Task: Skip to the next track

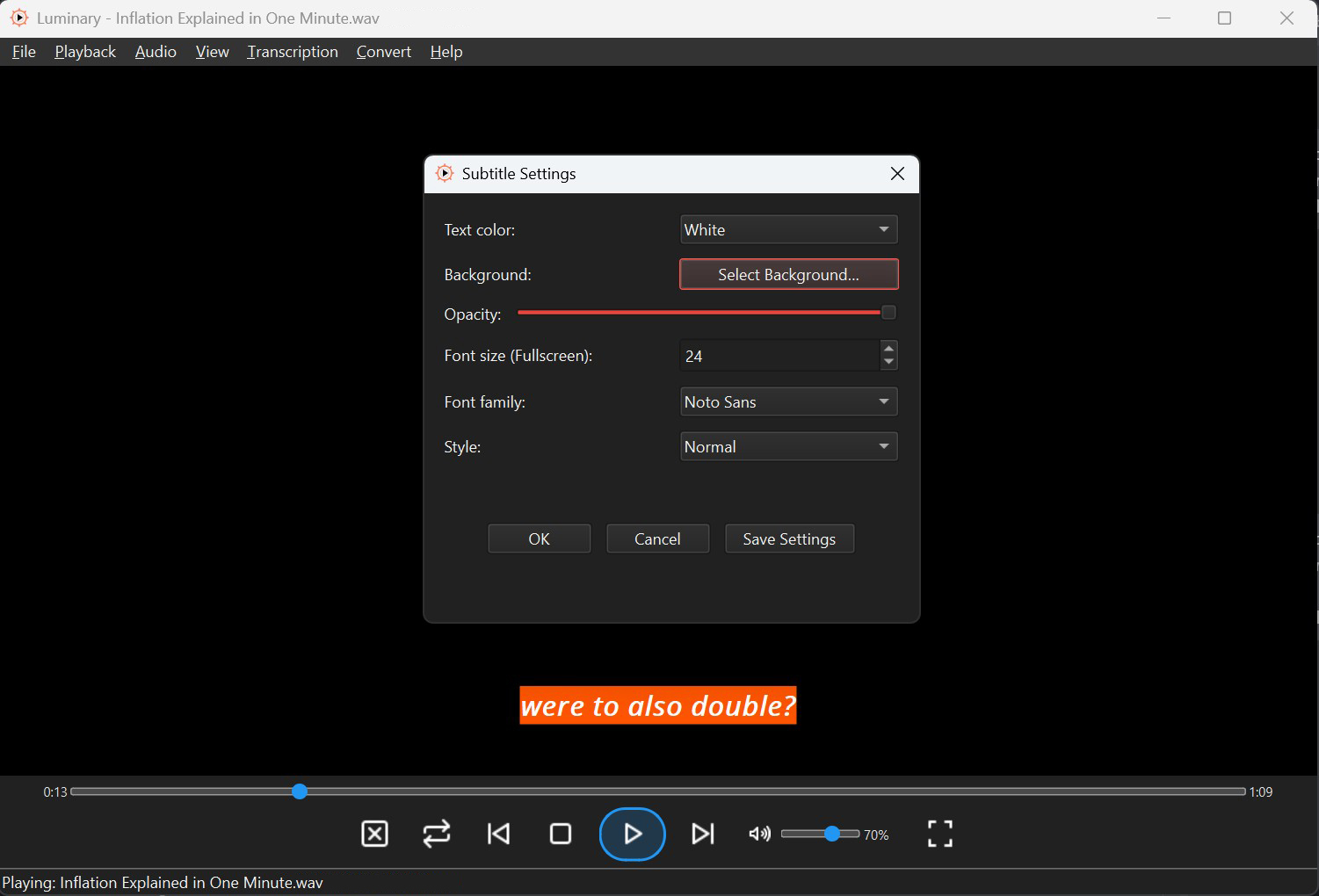Action: (x=703, y=834)
